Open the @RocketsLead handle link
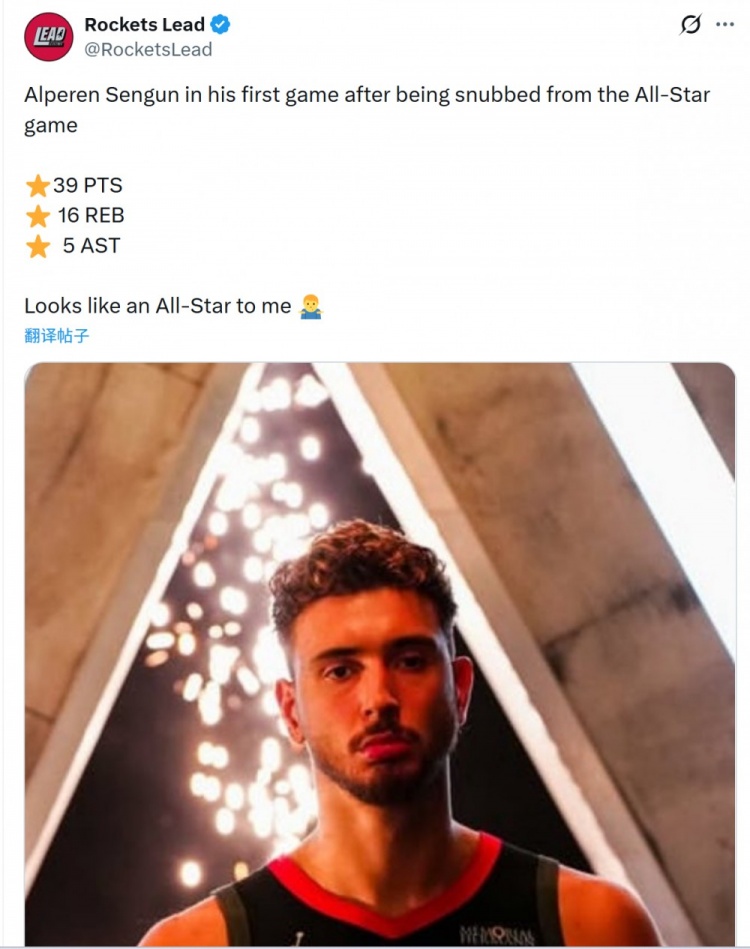750x949 pixels. click(x=148, y=50)
